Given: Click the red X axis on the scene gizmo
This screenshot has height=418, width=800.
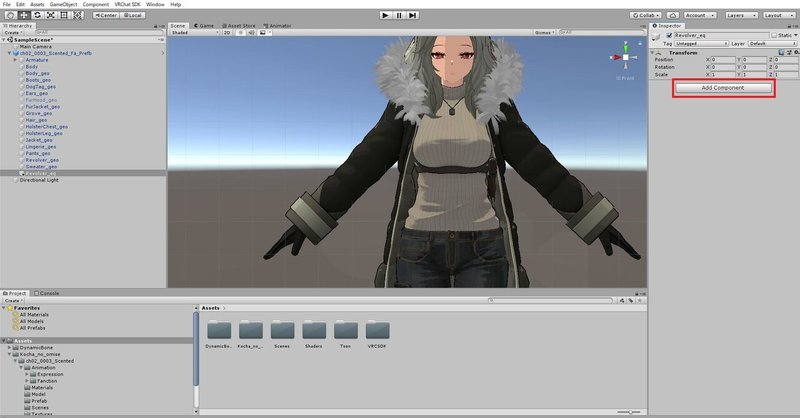Looking at the screenshot, I should [x=615, y=57].
